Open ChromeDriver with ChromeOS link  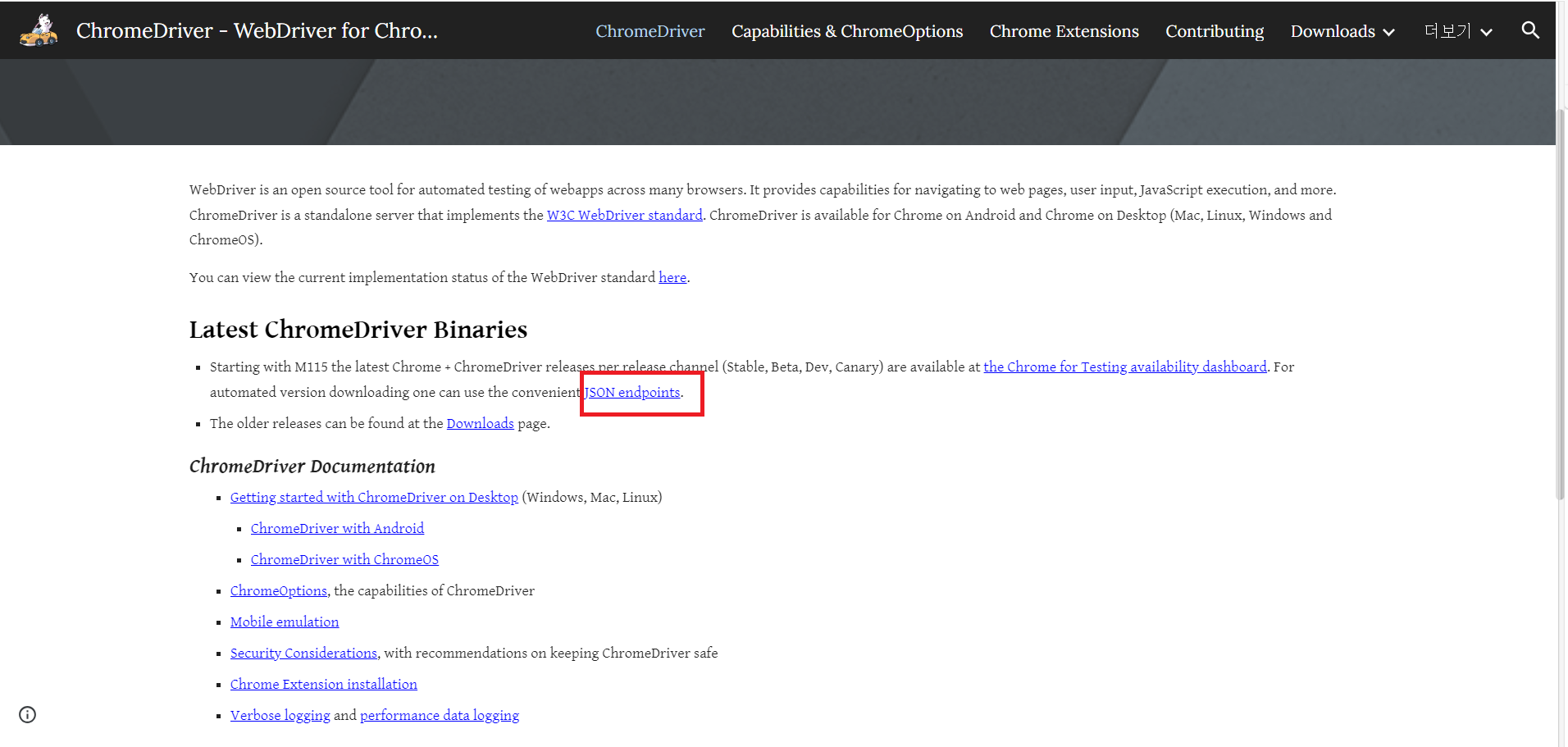click(x=344, y=559)
